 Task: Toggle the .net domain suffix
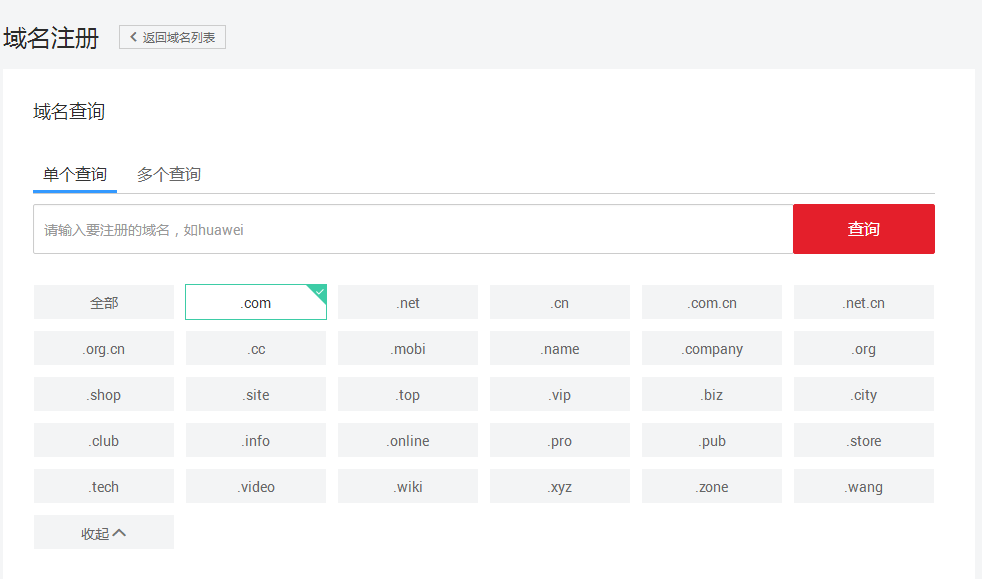click(x=408, y=303)
